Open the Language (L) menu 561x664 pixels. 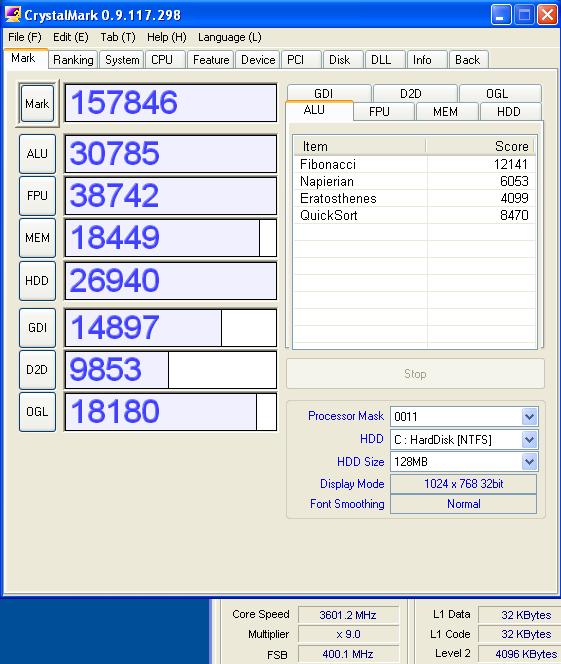[x=229, y=37]
